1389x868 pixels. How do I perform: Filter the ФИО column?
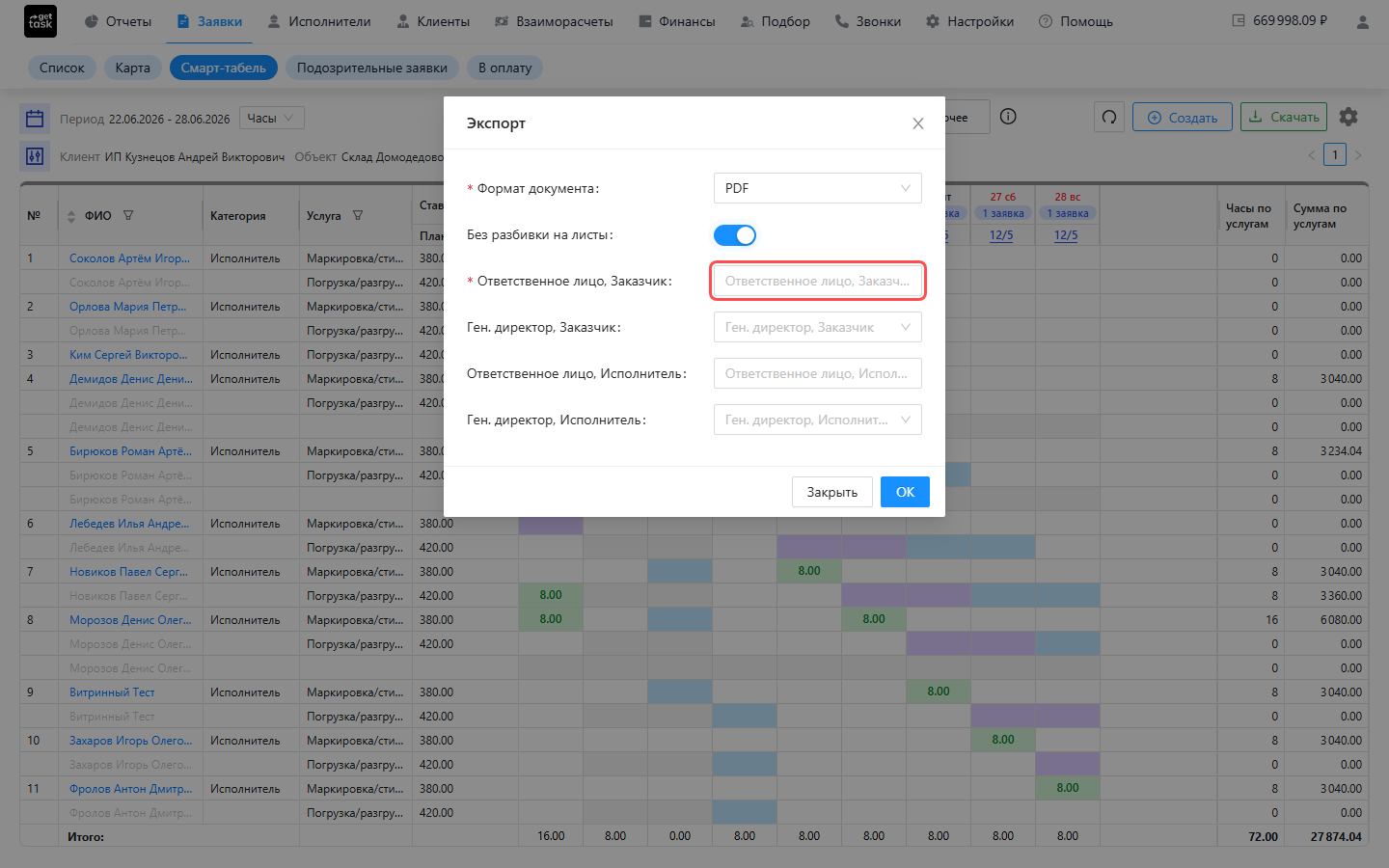tap(128, 216)
